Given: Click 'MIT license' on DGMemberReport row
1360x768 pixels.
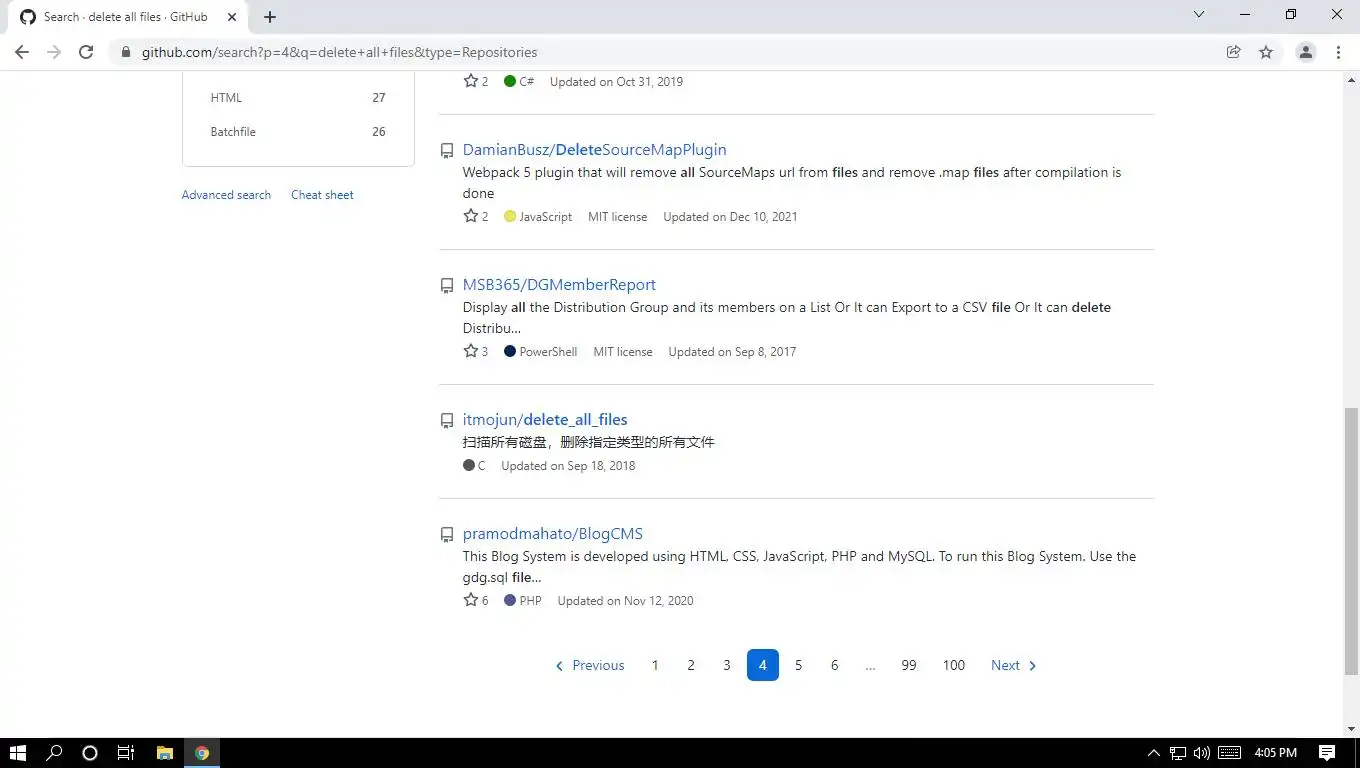Looking at the screenshot, I should [x=623, y=352].
